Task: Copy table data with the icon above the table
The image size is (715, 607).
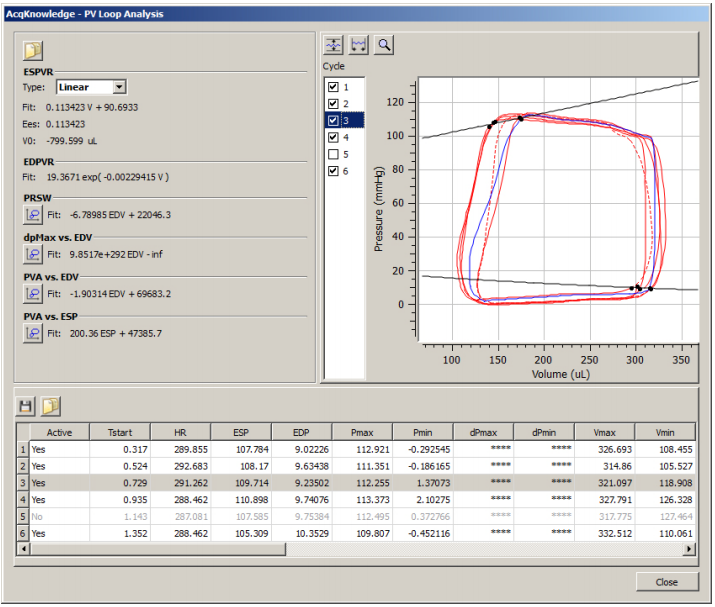Action: pos(52,406)
